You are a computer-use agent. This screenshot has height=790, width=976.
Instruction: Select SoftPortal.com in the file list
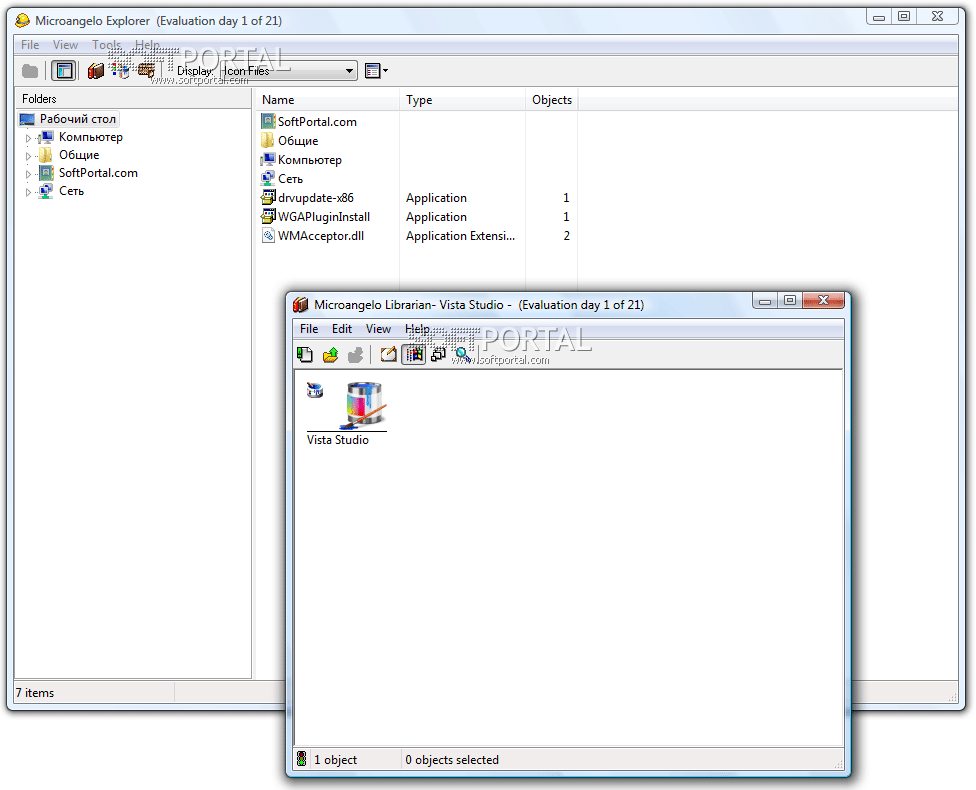[x=317, y=122]
